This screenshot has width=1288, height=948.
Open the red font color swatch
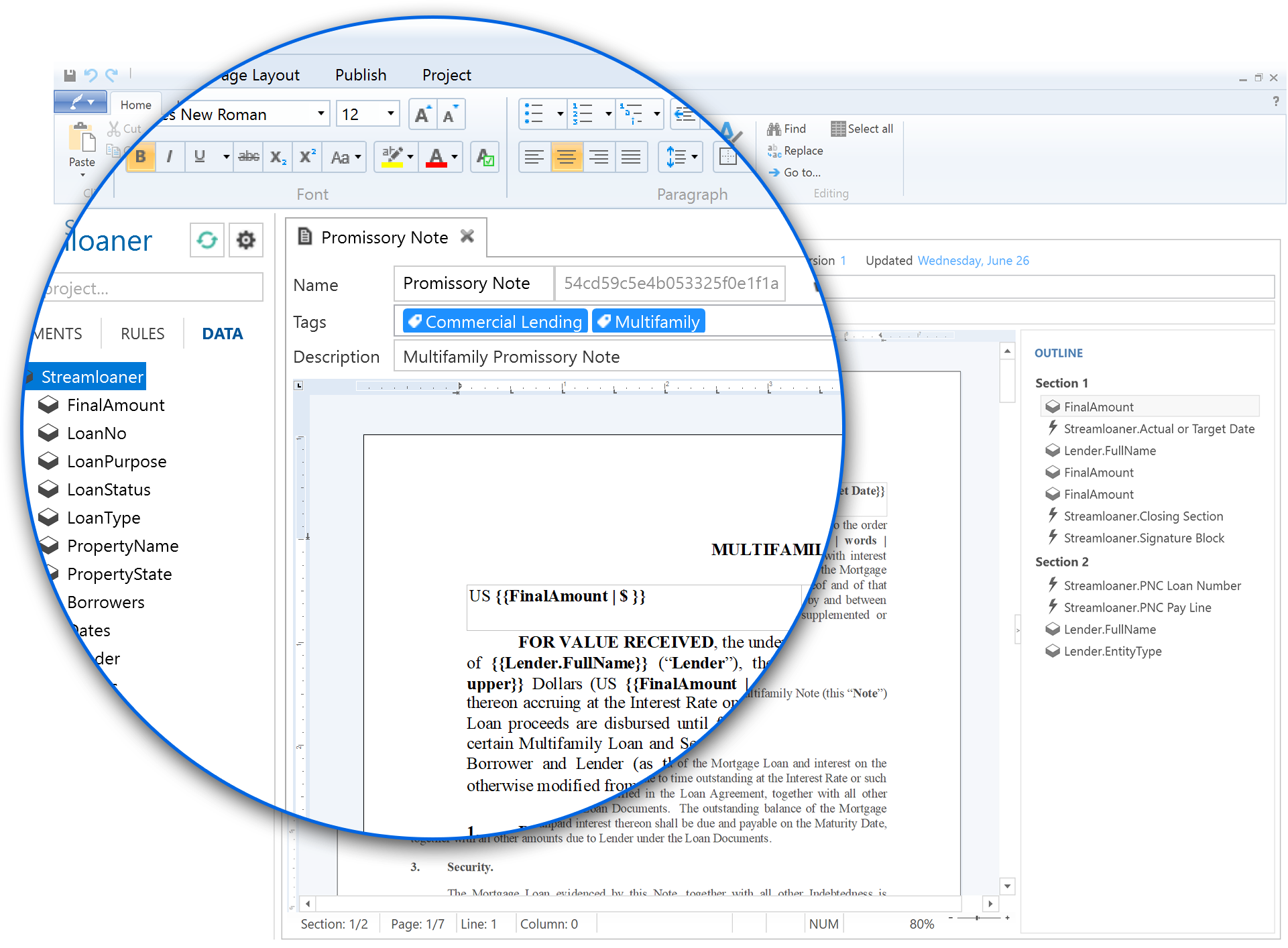(436, 157)
